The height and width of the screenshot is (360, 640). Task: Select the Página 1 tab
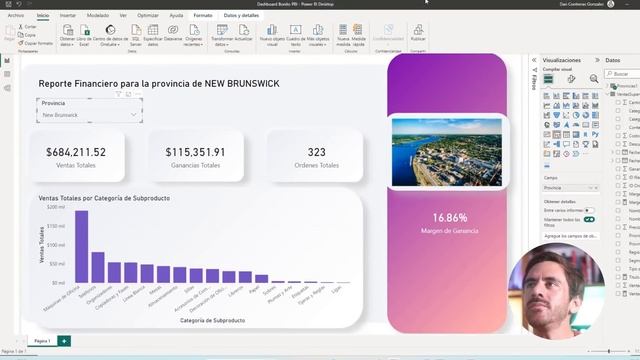pyautogui.click(x=42, y=341)
